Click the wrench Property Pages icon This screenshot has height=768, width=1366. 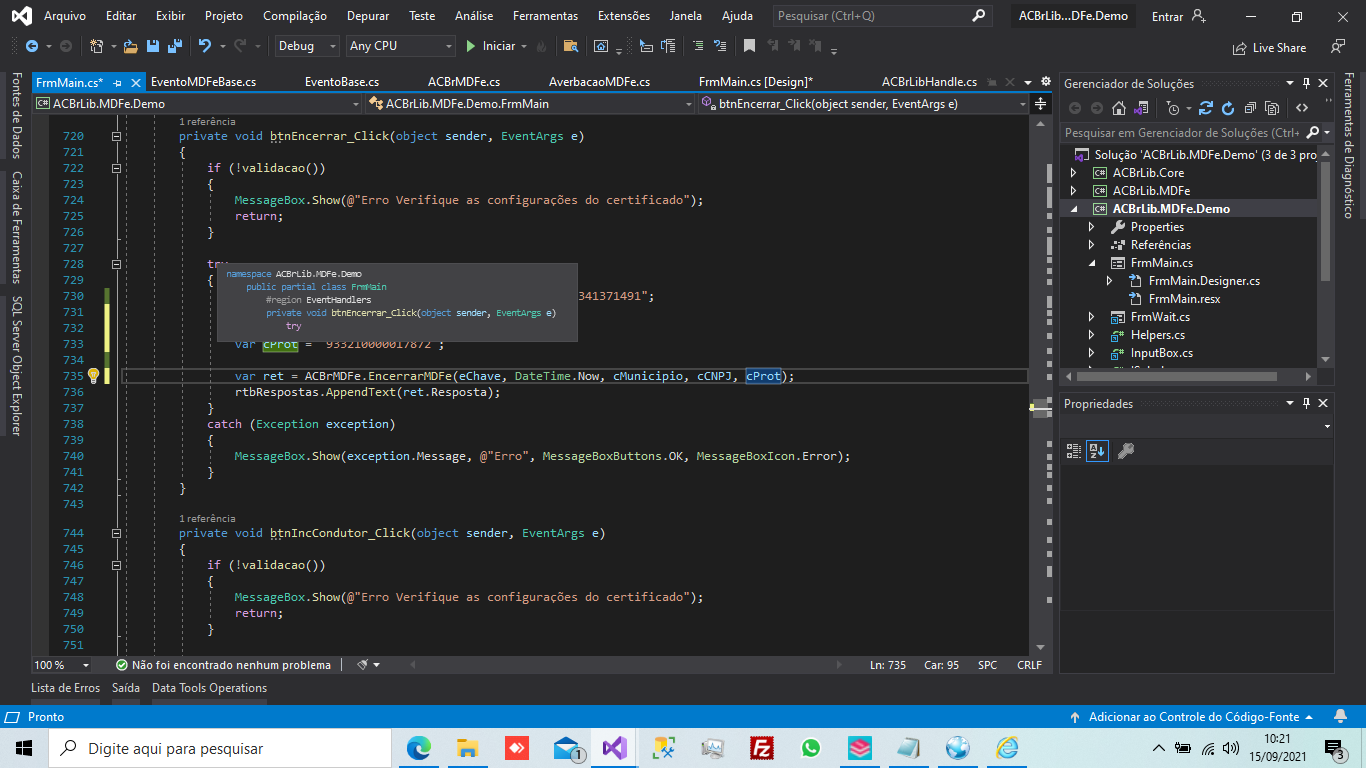pos(1125,451)
